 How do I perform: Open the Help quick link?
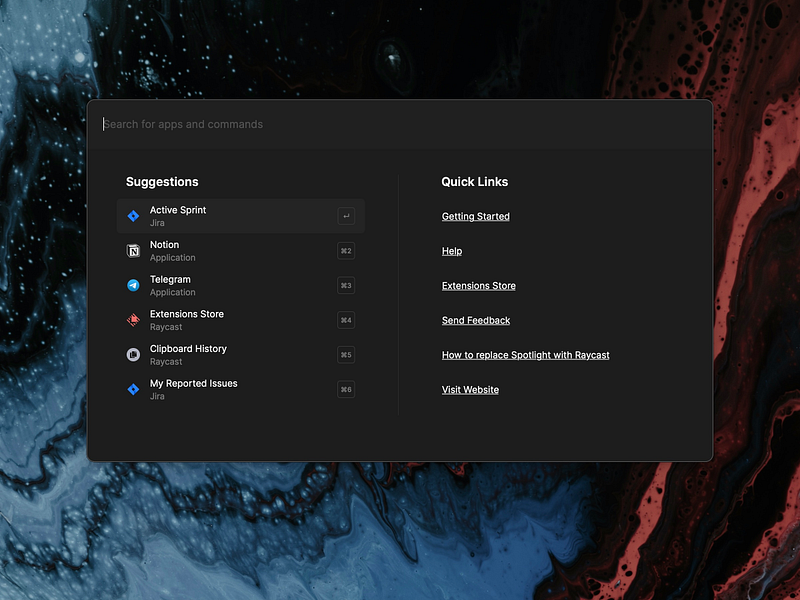tap(452, 251)
